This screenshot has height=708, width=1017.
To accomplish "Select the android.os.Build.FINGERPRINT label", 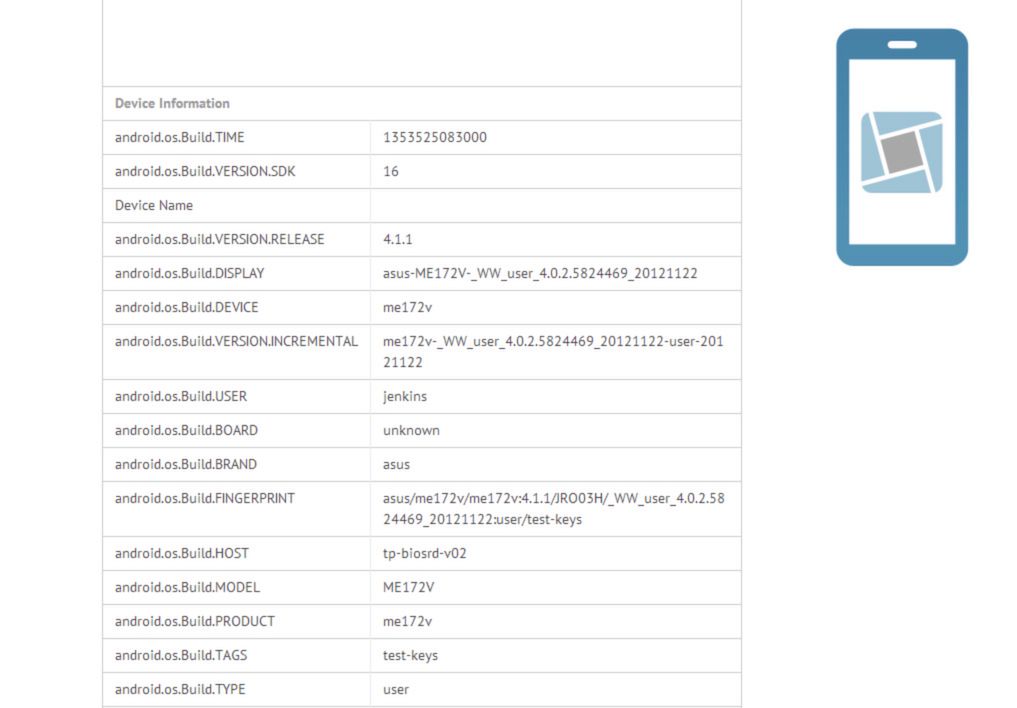I will [204, 499].
